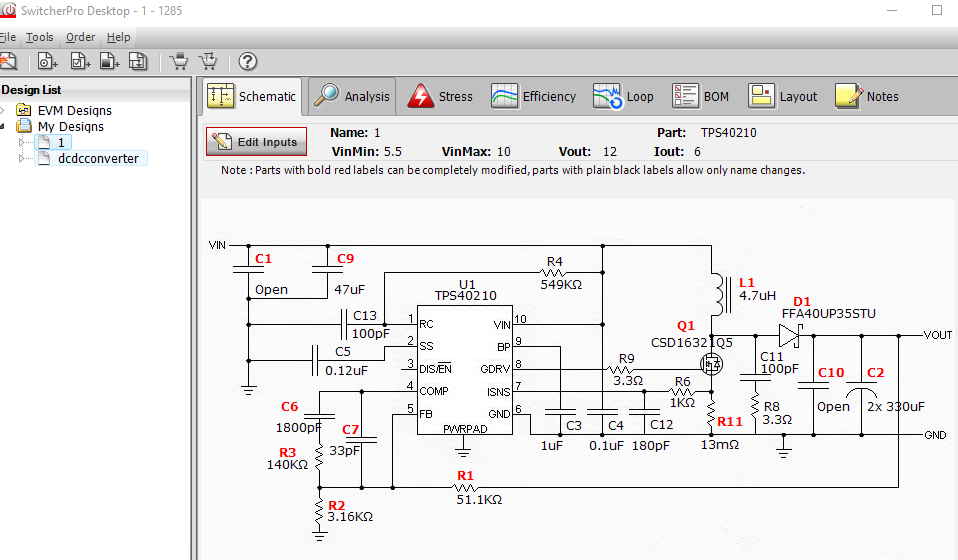Click the red D1 diode label

tap(802, 301)
